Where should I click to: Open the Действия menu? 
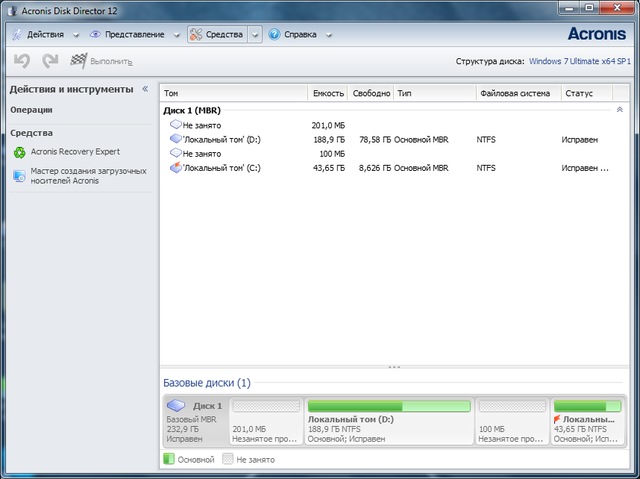47,34
